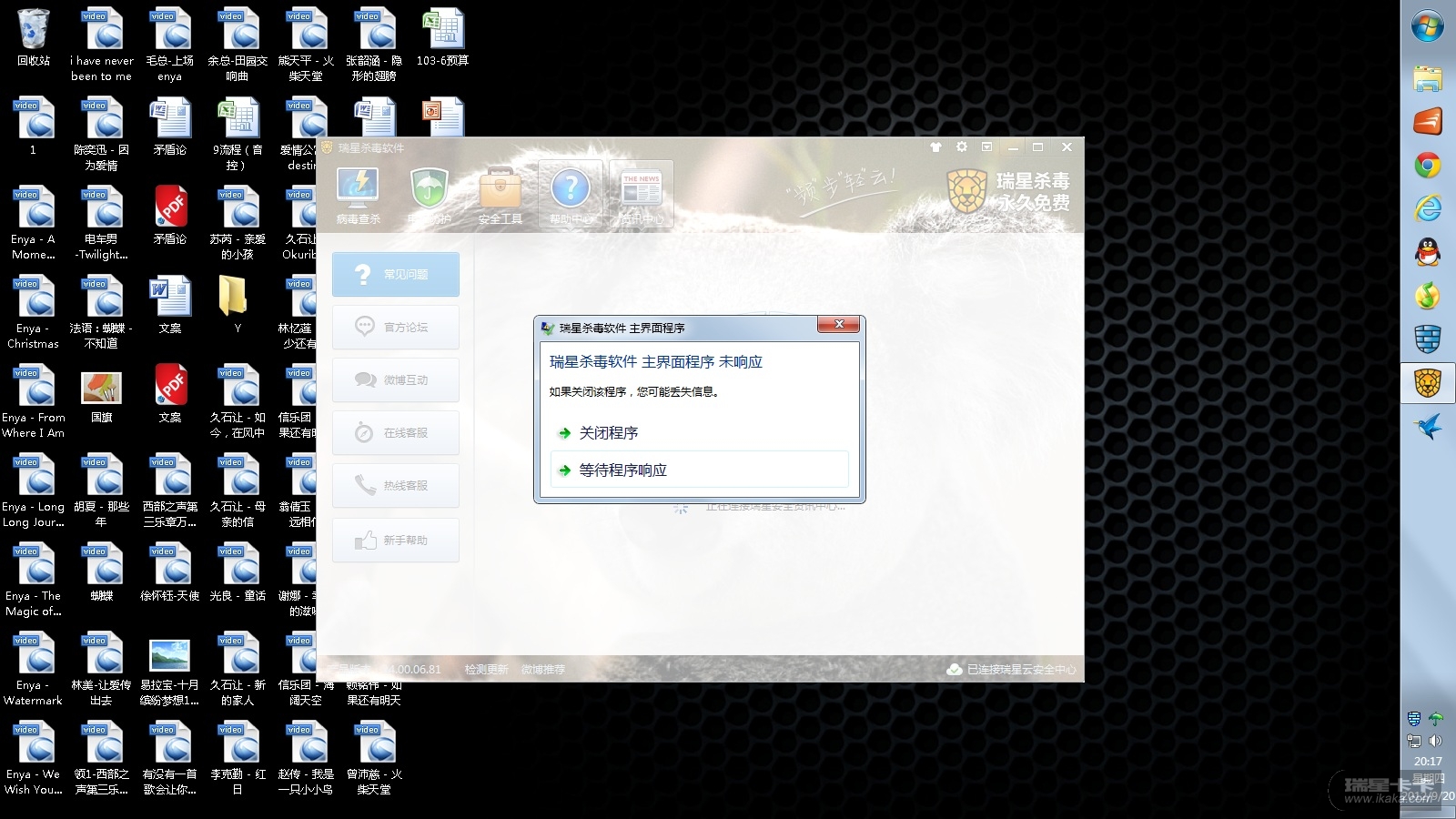Click the Rising lion logo in the header

tap(966, 191)
